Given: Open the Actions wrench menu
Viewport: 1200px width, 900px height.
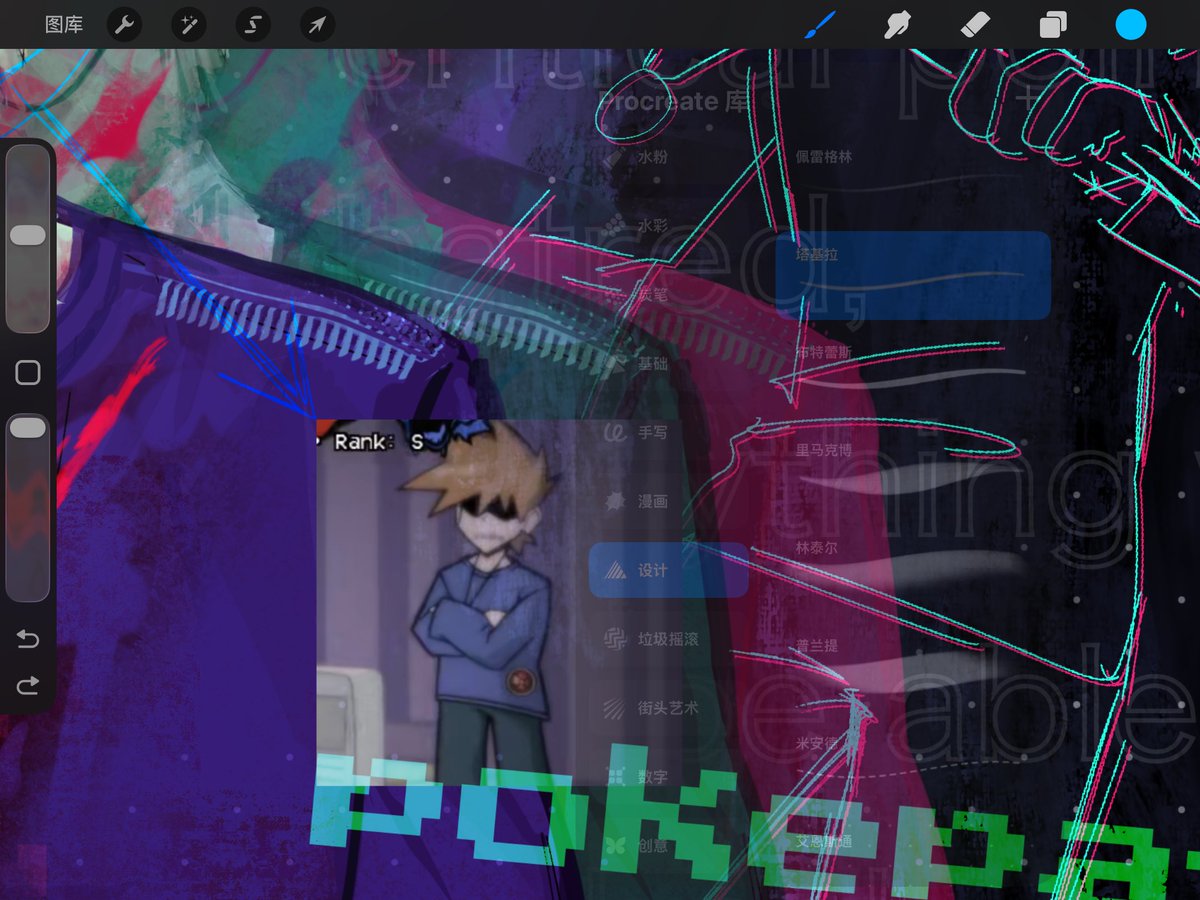Looking at the screenshot, I should coord(124,25).
